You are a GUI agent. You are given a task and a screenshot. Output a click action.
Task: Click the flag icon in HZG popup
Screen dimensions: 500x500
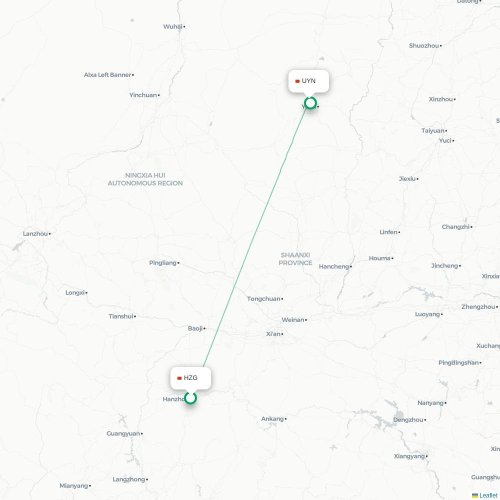point(179,378)
